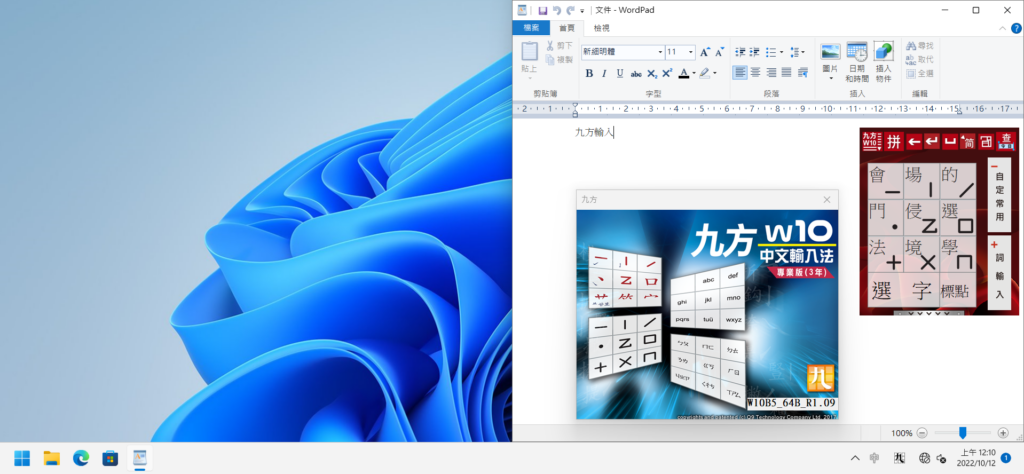Open the highlight color dropdown arrow
Viewport: 1024px width, 474px height.
point(715,73)
